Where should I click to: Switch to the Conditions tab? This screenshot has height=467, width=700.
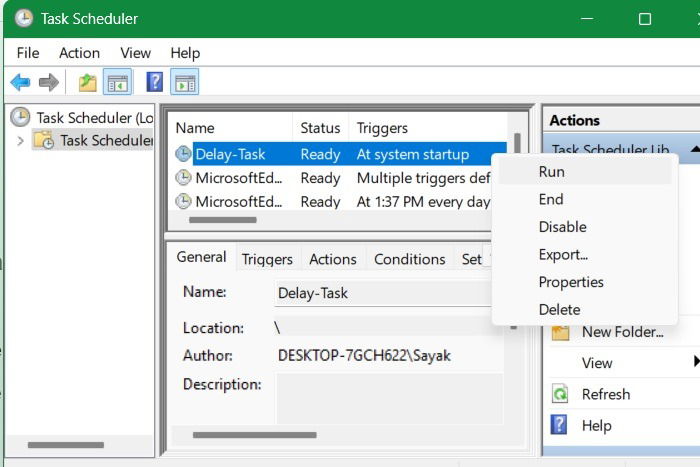click(409, 259)
